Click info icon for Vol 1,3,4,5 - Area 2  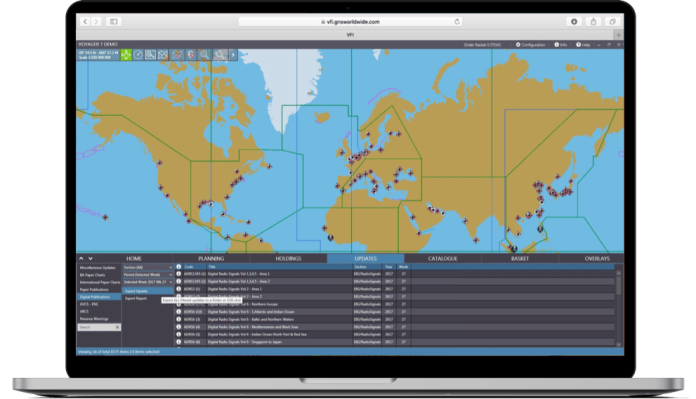tap(178, 281)
